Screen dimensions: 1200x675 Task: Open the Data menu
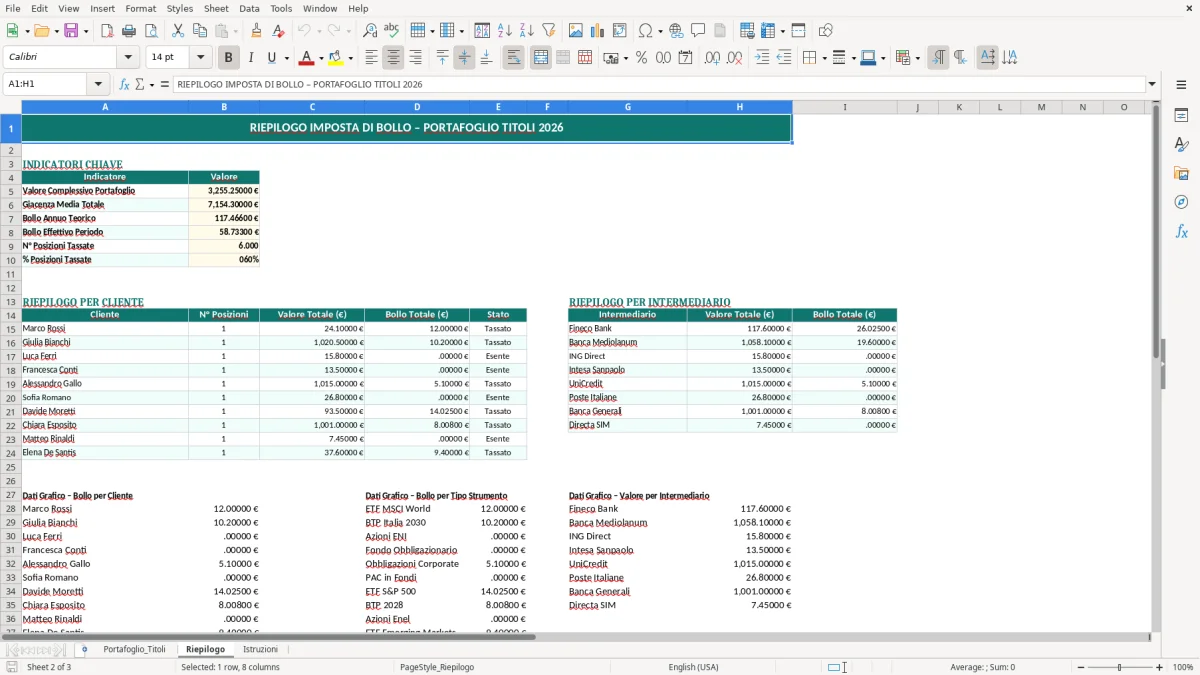(x=249, y=8)
